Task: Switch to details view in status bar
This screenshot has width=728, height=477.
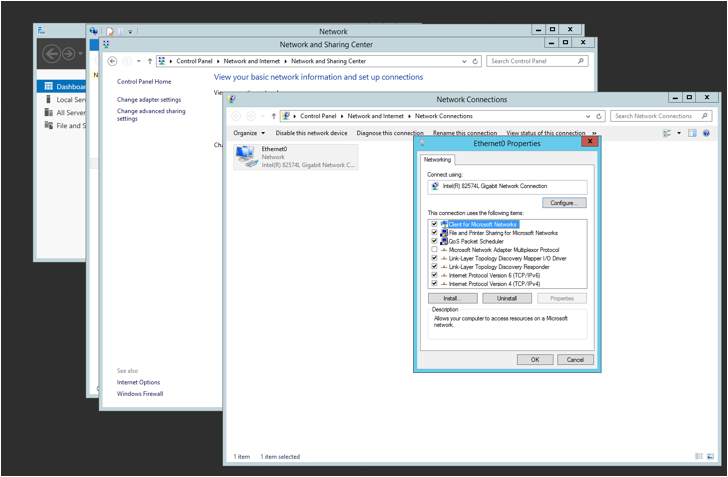Action: pyautogui.click(x=698, y=456)
